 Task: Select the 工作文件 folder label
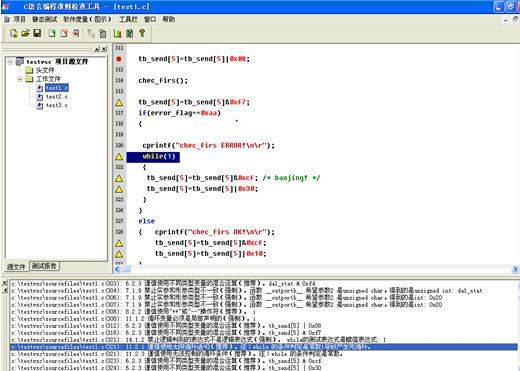click(x=48, y=79)
